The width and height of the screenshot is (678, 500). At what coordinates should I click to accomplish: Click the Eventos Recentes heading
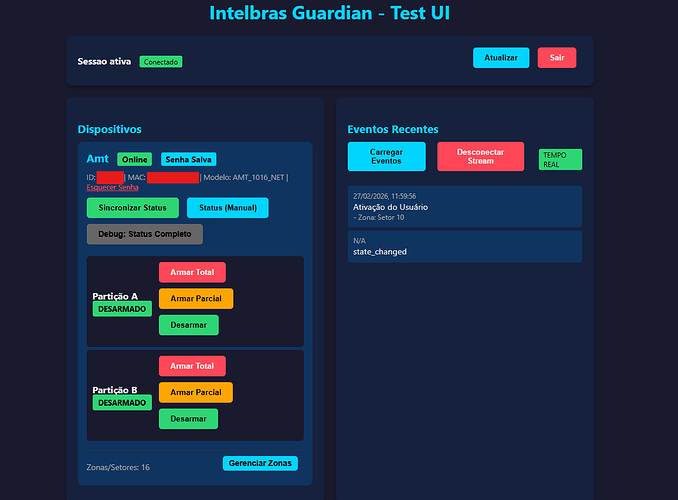point(393,129)
